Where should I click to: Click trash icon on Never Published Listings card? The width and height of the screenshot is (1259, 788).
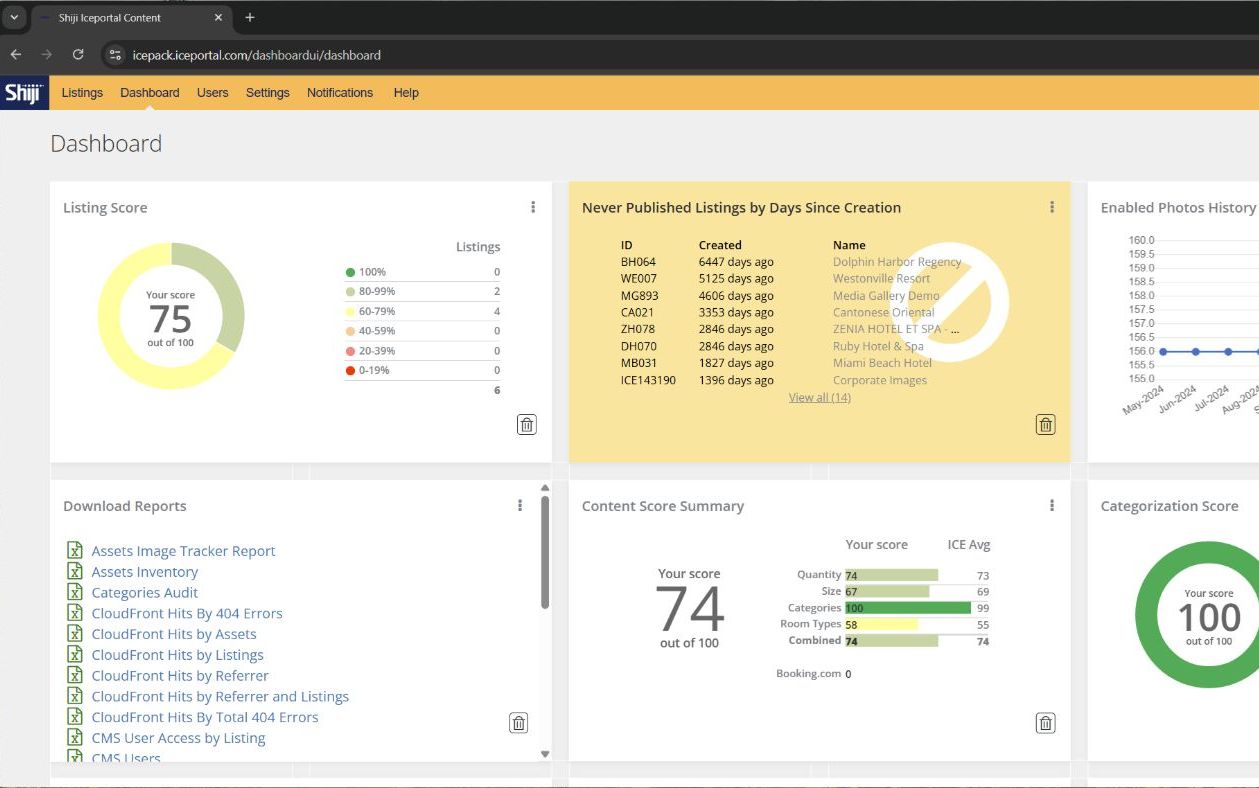(1045, 424)
